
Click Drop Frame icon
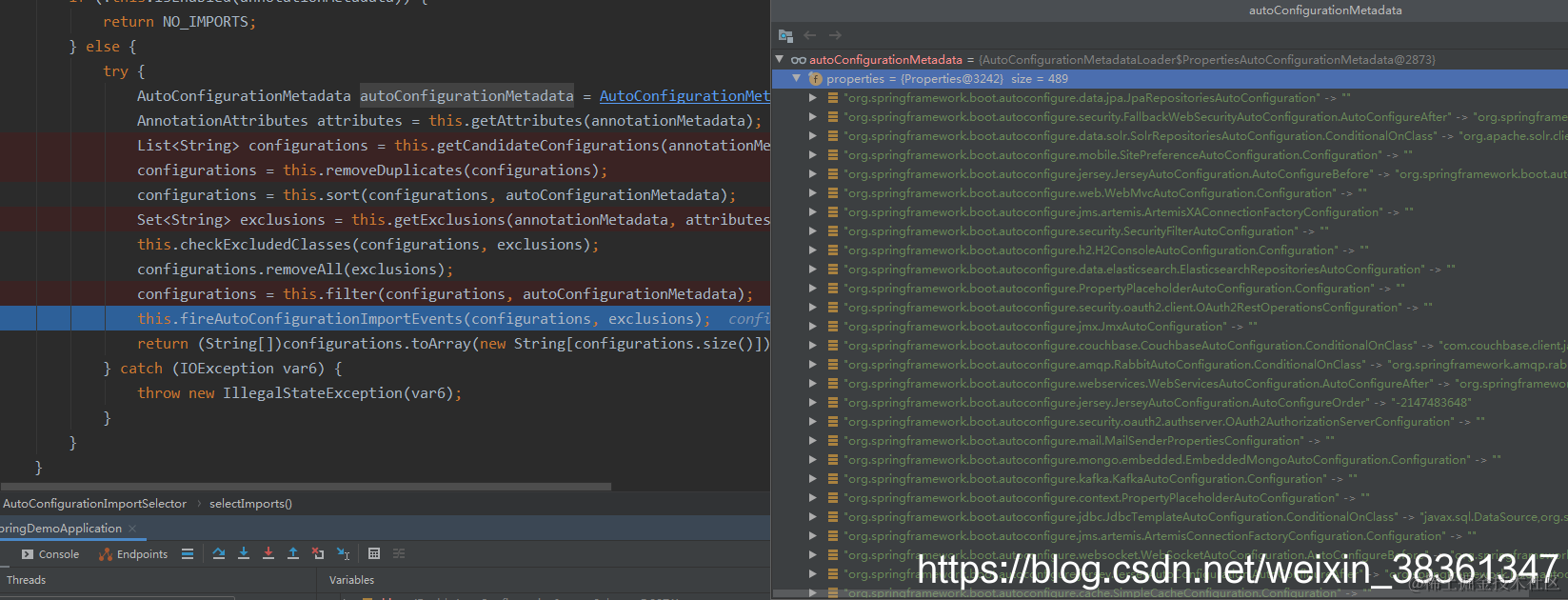(318, 553)
